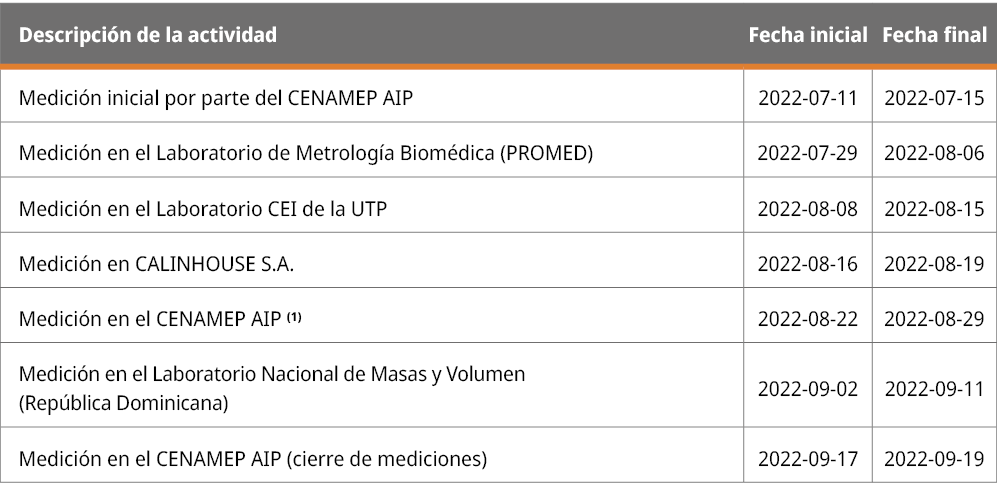Click the "Descripción de la actividad" column header

click(148, 34)
